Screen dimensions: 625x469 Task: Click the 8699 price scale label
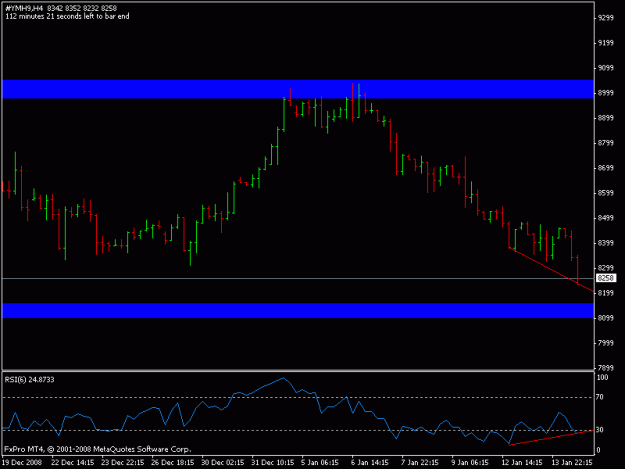click(606, 168)
